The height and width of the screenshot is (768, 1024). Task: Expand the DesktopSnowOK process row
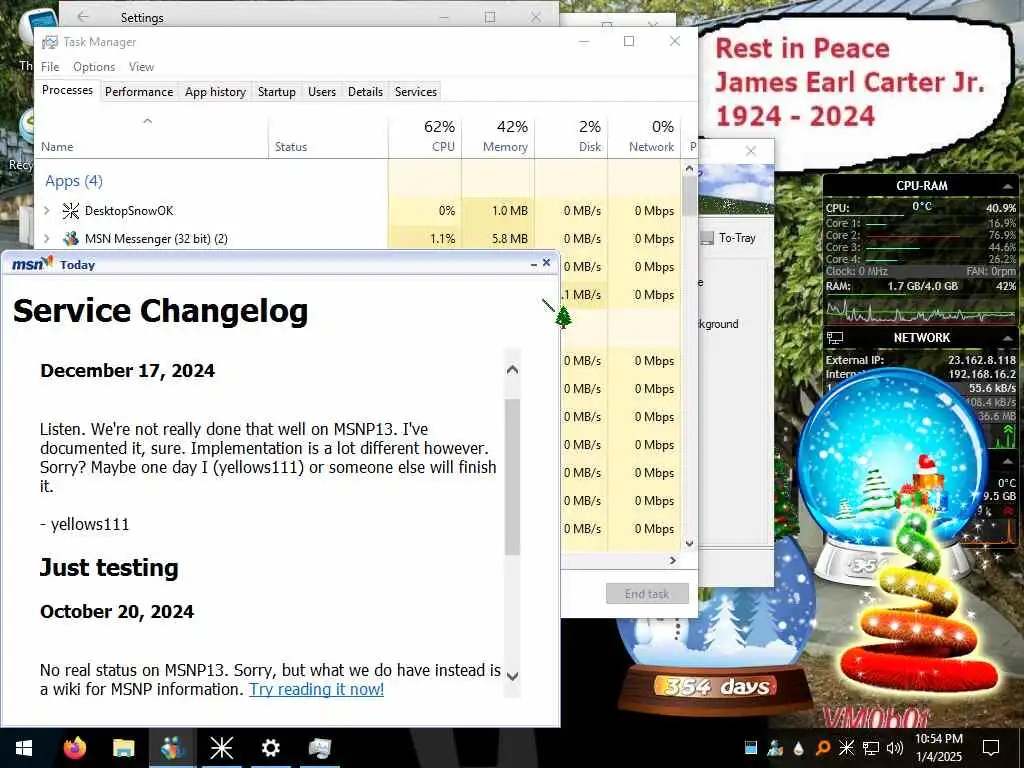pos(47,210)
